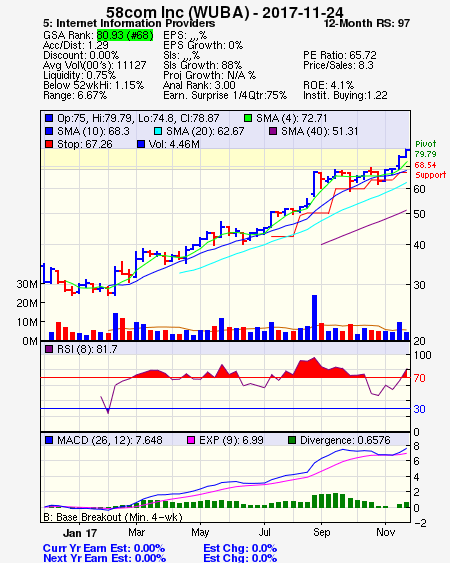Click the magenta EXP (9) legend swatch
The width and height of the screenshot is (450, 563).
click(x=191, y=440)
